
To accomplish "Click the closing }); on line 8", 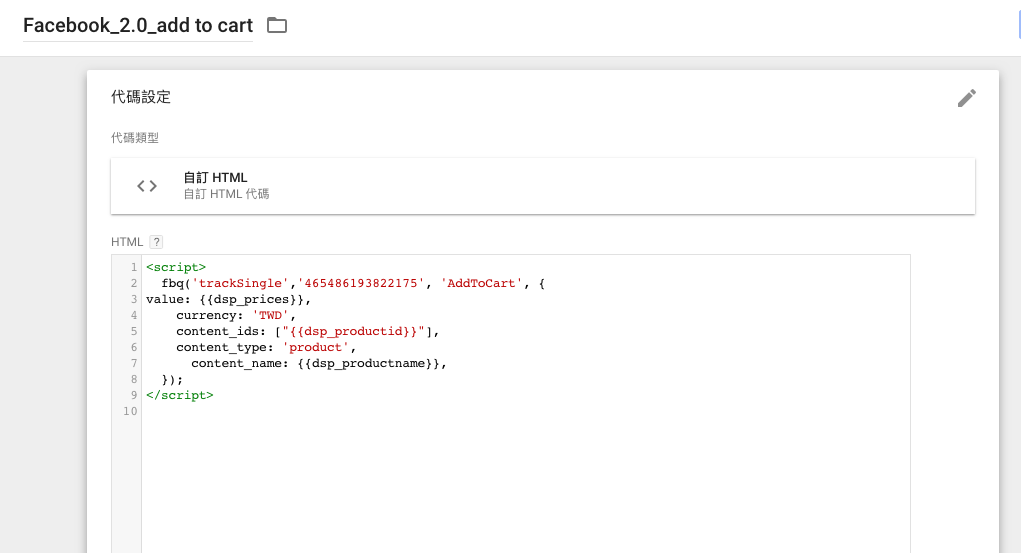I will pyautogui.click(x=172, y=379).
